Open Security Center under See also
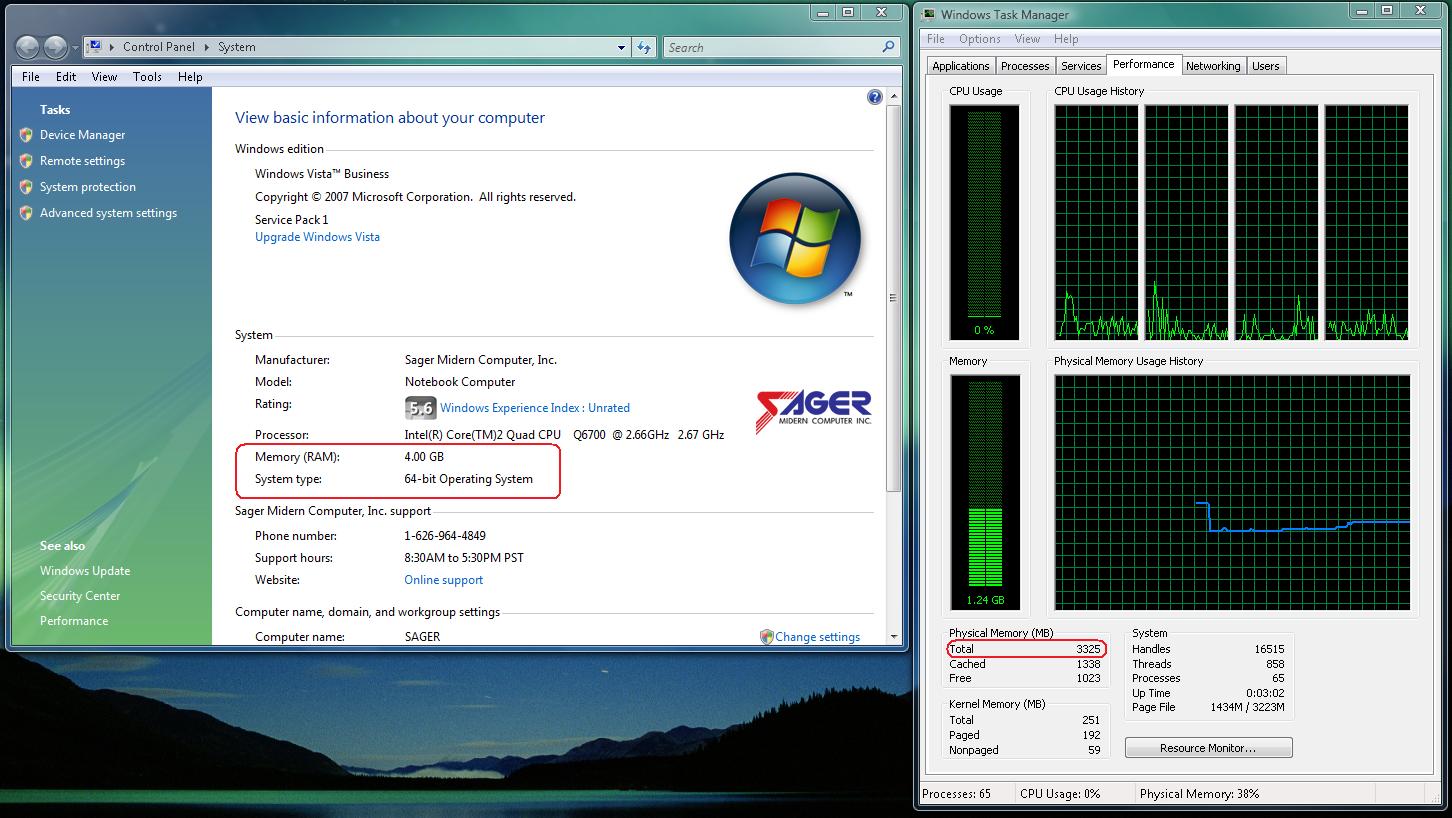This screenshot has height=818, width=1452. coord(80,596)
